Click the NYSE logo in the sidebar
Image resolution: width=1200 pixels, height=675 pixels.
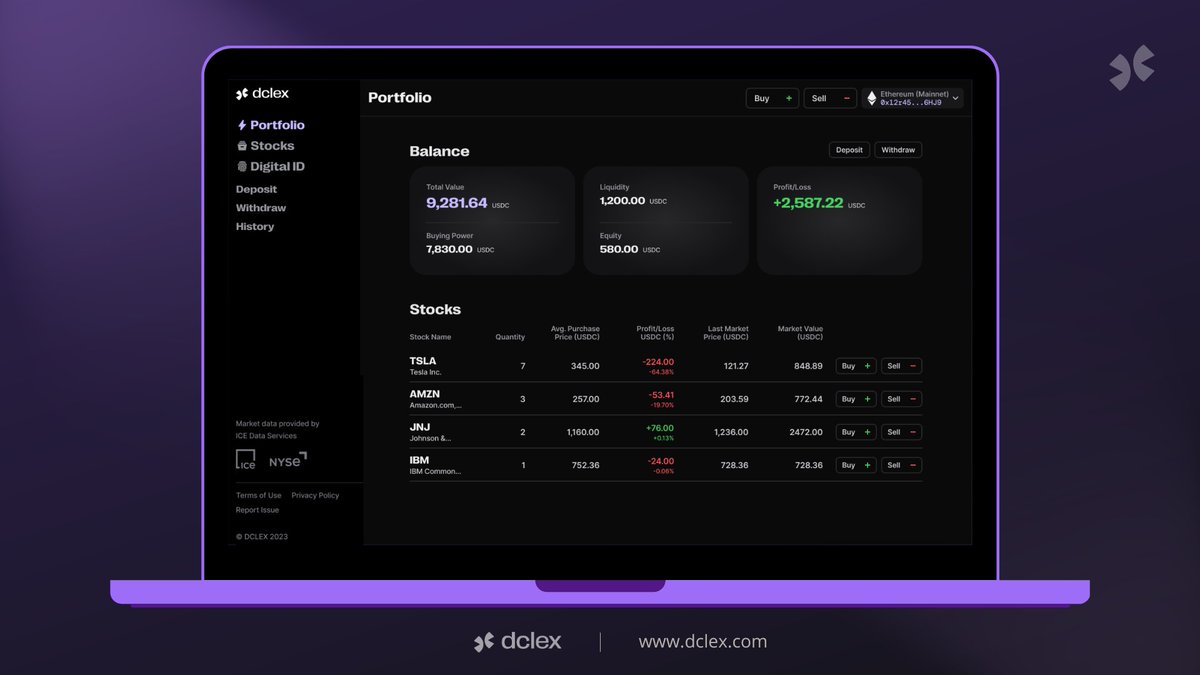[288, 460]
